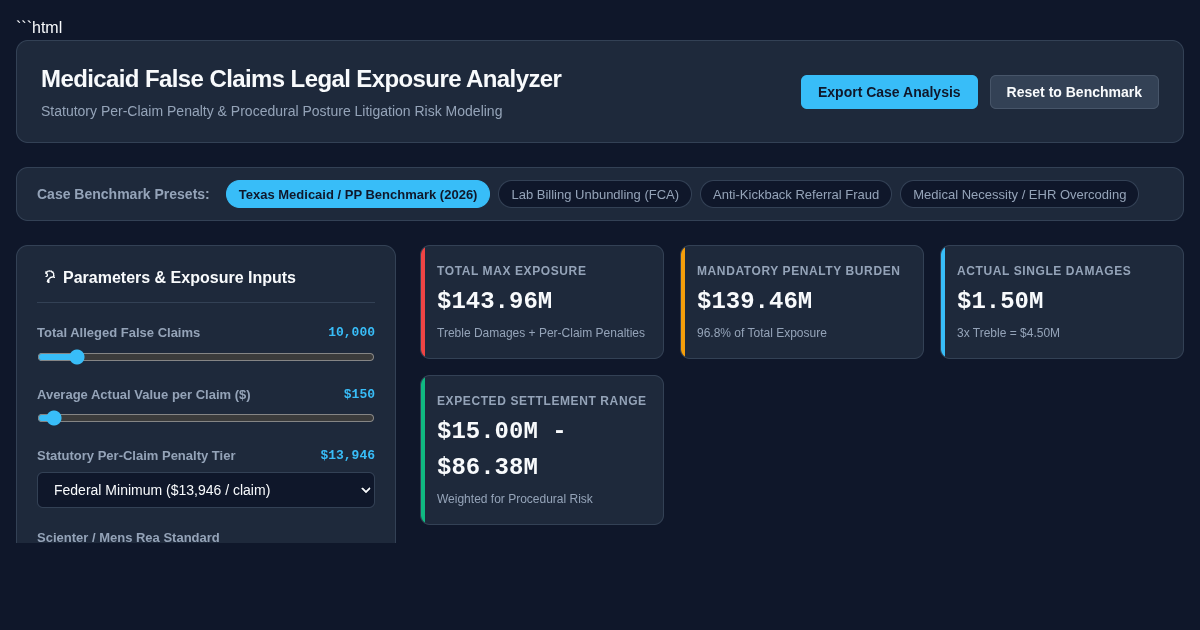The height and width of the screenshot is (630, 1200).
Task: Click the Parameters & Exposure Inputs icon
Action: point(49,277)
